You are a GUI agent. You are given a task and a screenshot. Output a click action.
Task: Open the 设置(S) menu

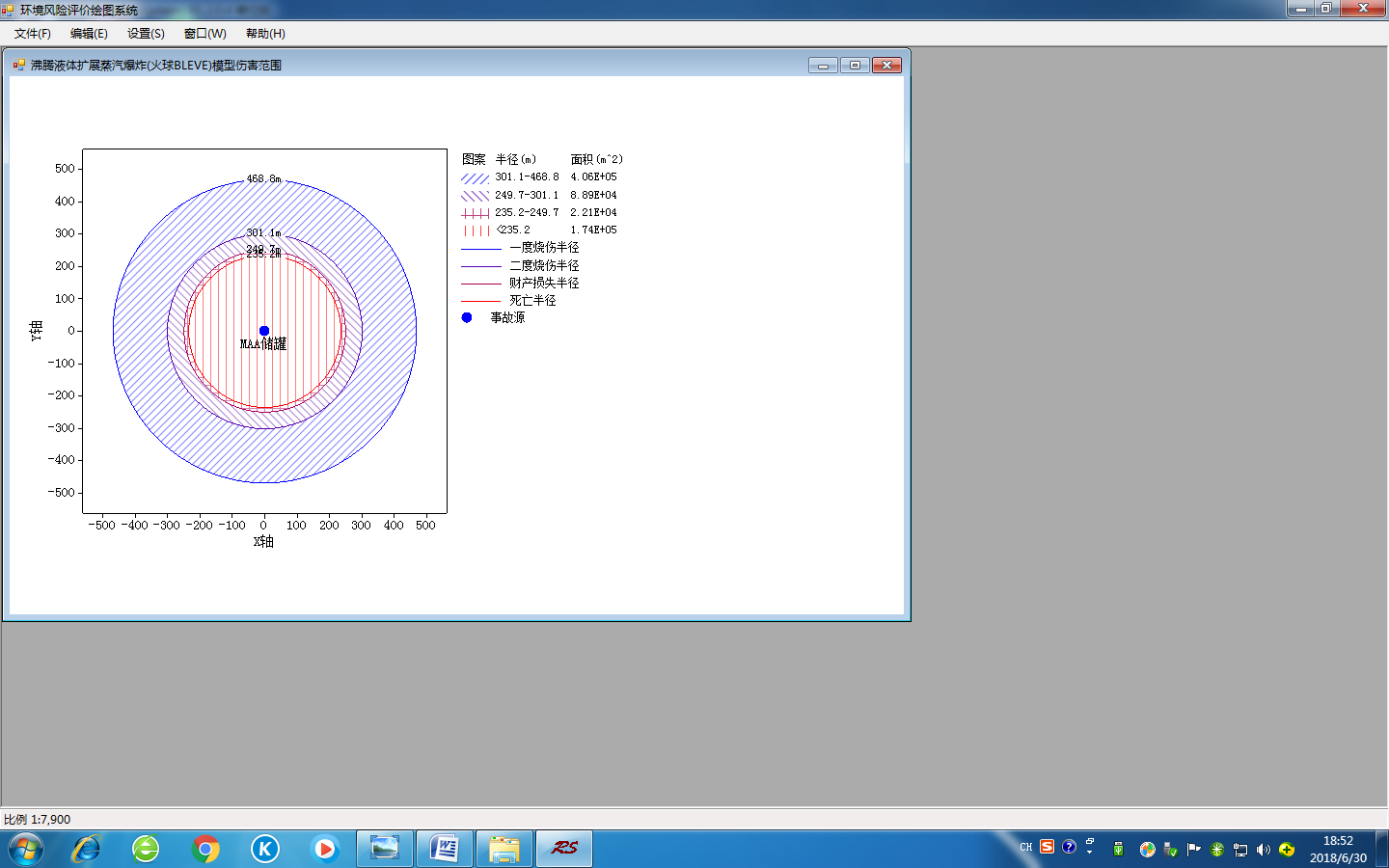(x=146, y=33)
